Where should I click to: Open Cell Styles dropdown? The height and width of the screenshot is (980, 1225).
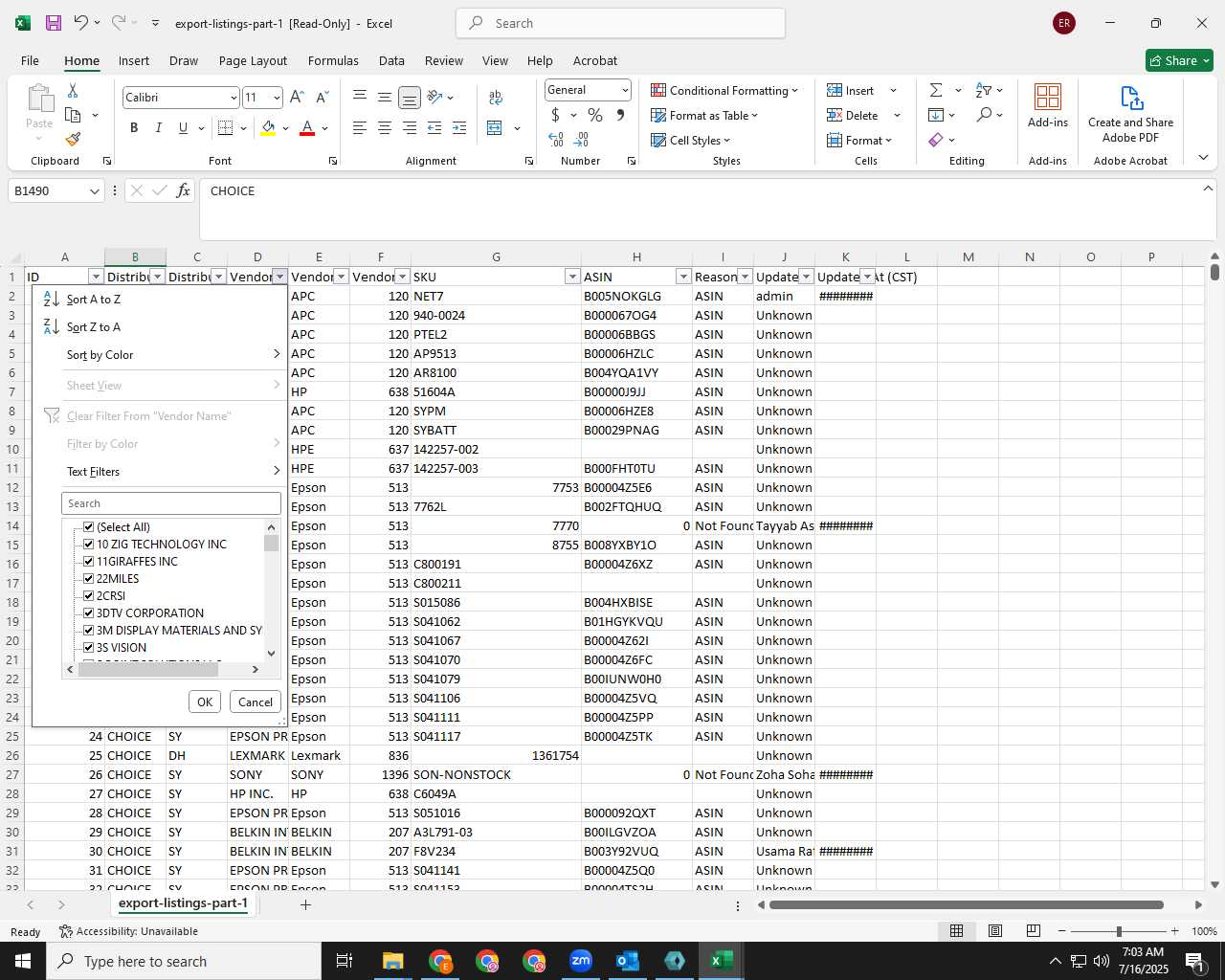coord(690,140)
